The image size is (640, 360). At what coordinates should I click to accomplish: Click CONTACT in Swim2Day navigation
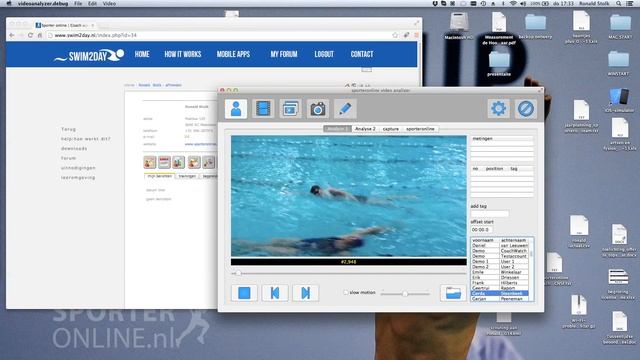(x=362, y=54)
